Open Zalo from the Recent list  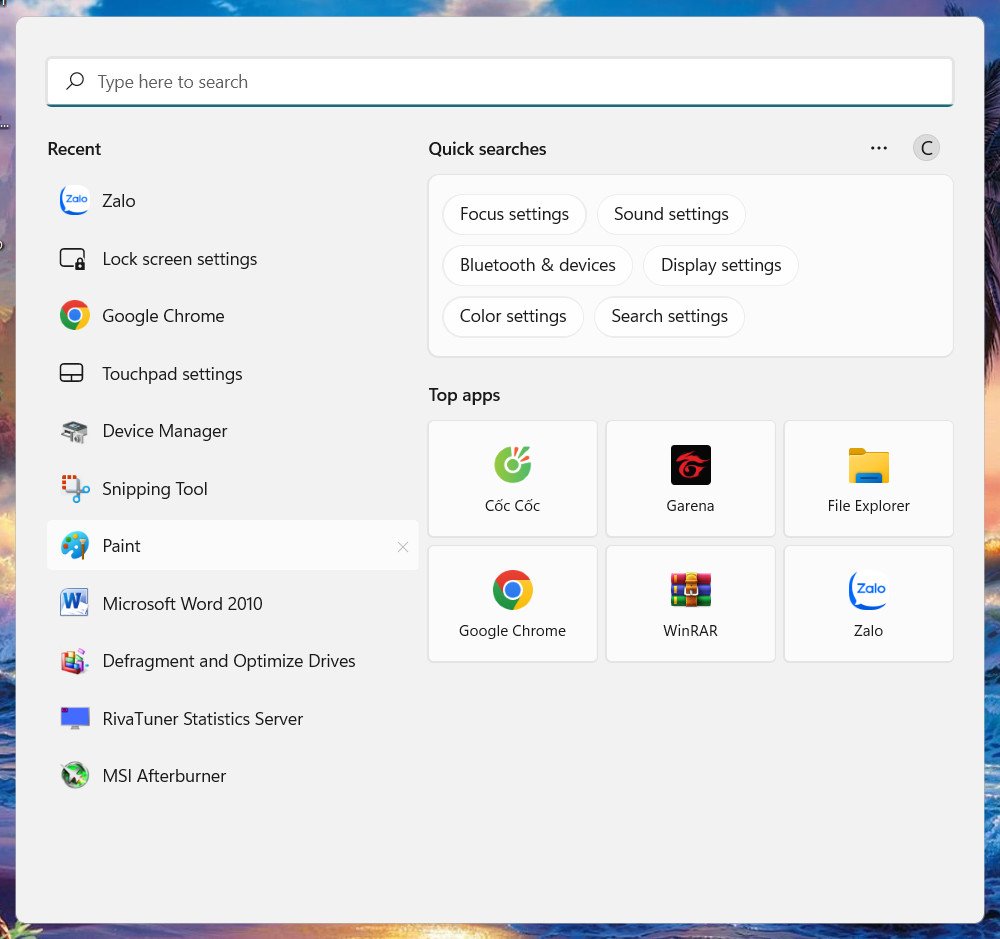[118, 201]
